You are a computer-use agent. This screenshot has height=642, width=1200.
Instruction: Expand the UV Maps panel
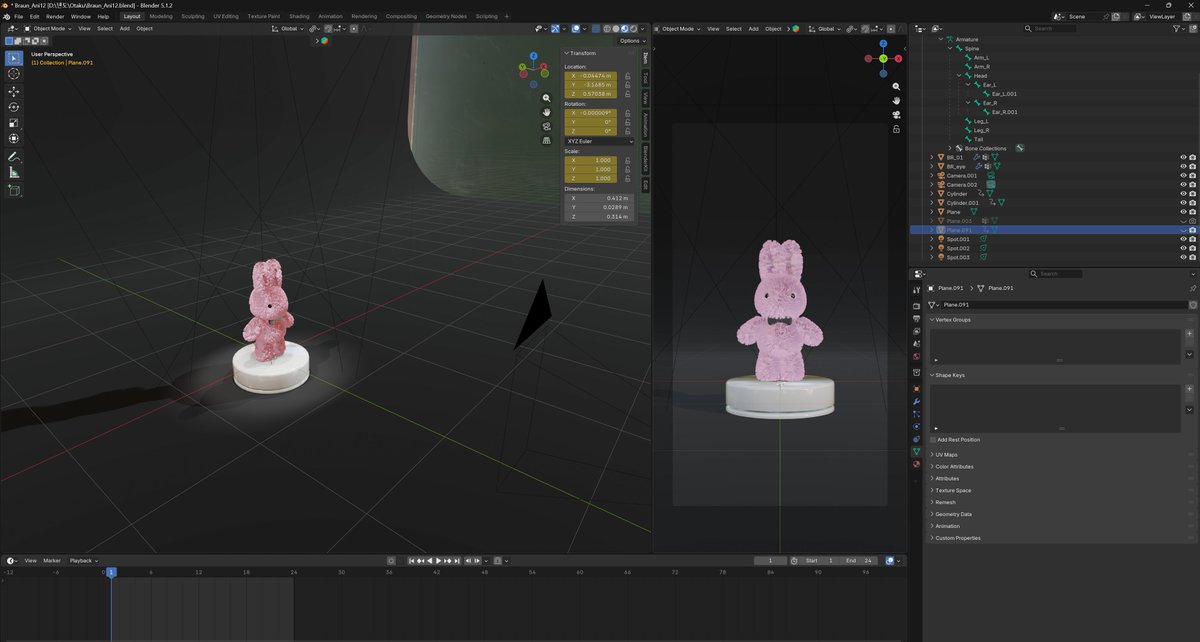tap(944, 454)
